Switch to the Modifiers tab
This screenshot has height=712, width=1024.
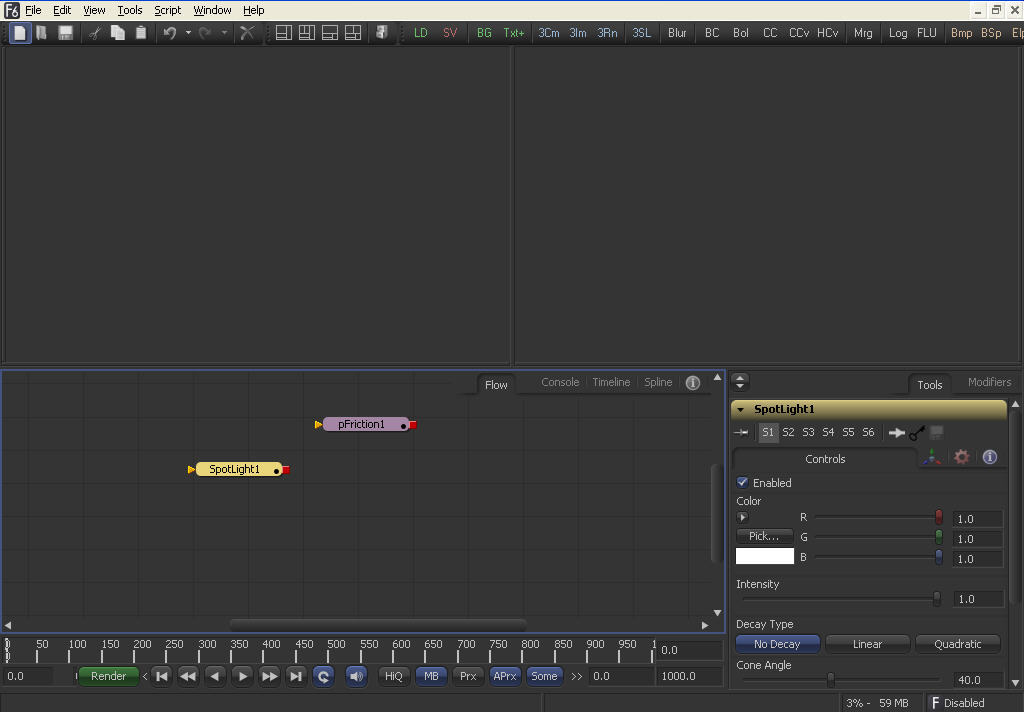(989, 382)
